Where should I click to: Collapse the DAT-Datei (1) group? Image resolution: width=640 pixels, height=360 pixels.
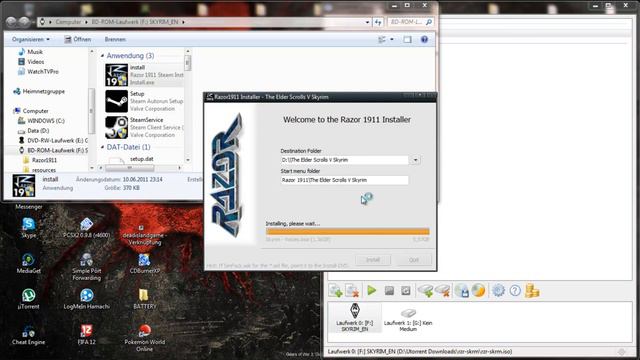[102, 147]
